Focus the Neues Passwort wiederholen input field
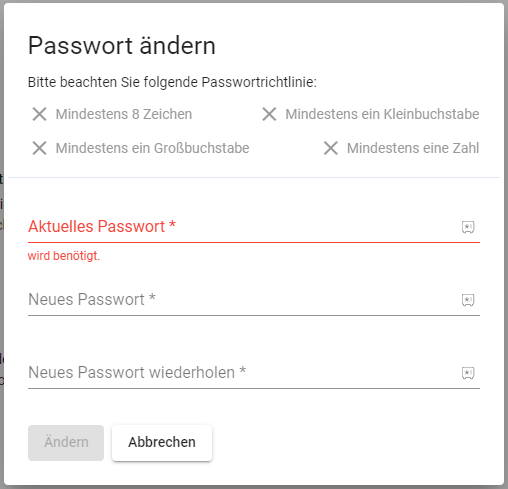The image size is (508, 489). point(243,373)
